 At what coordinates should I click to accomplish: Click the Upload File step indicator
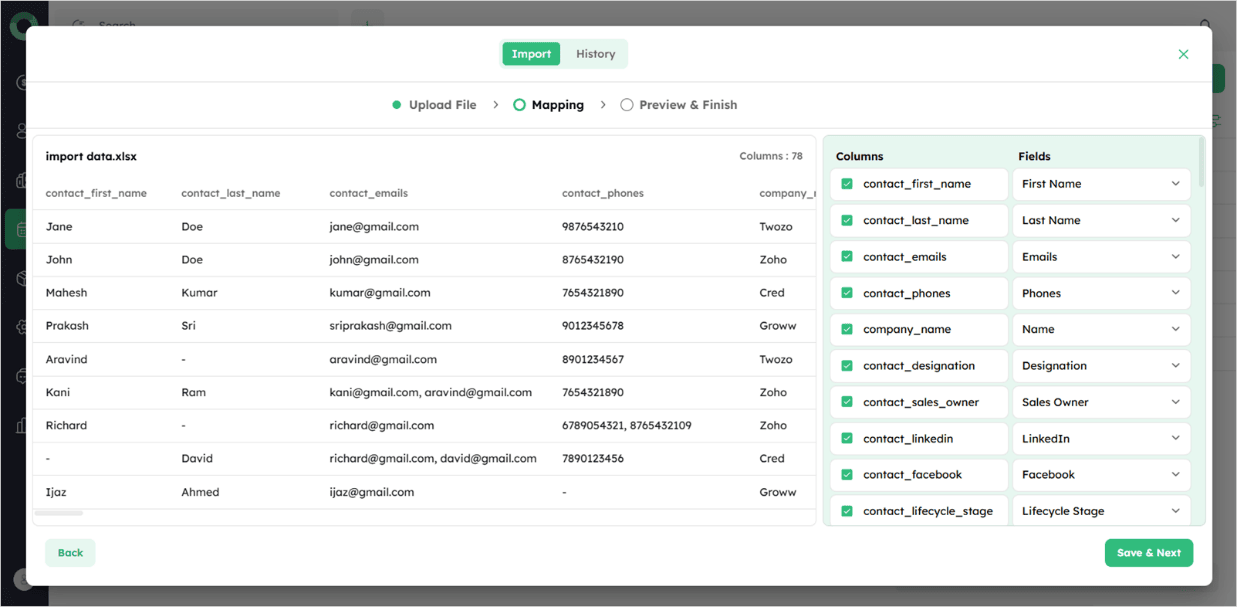(434, 105)
